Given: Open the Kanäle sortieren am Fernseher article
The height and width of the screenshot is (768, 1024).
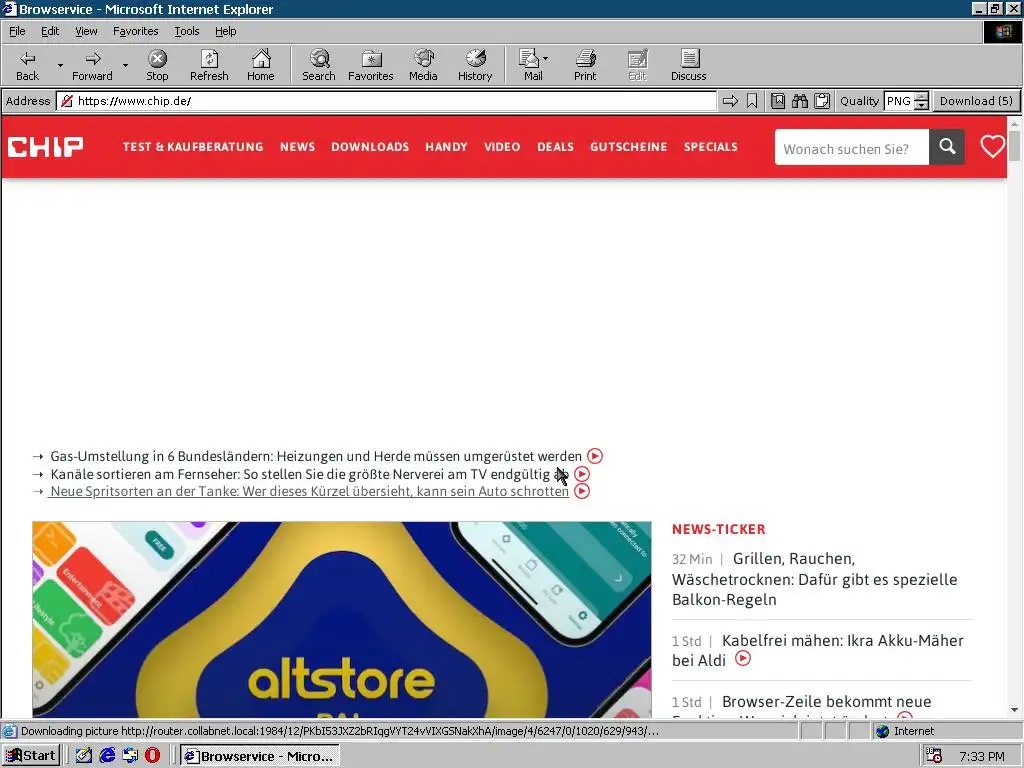Looking at the screenshot, I should click(x=310, y=473).
